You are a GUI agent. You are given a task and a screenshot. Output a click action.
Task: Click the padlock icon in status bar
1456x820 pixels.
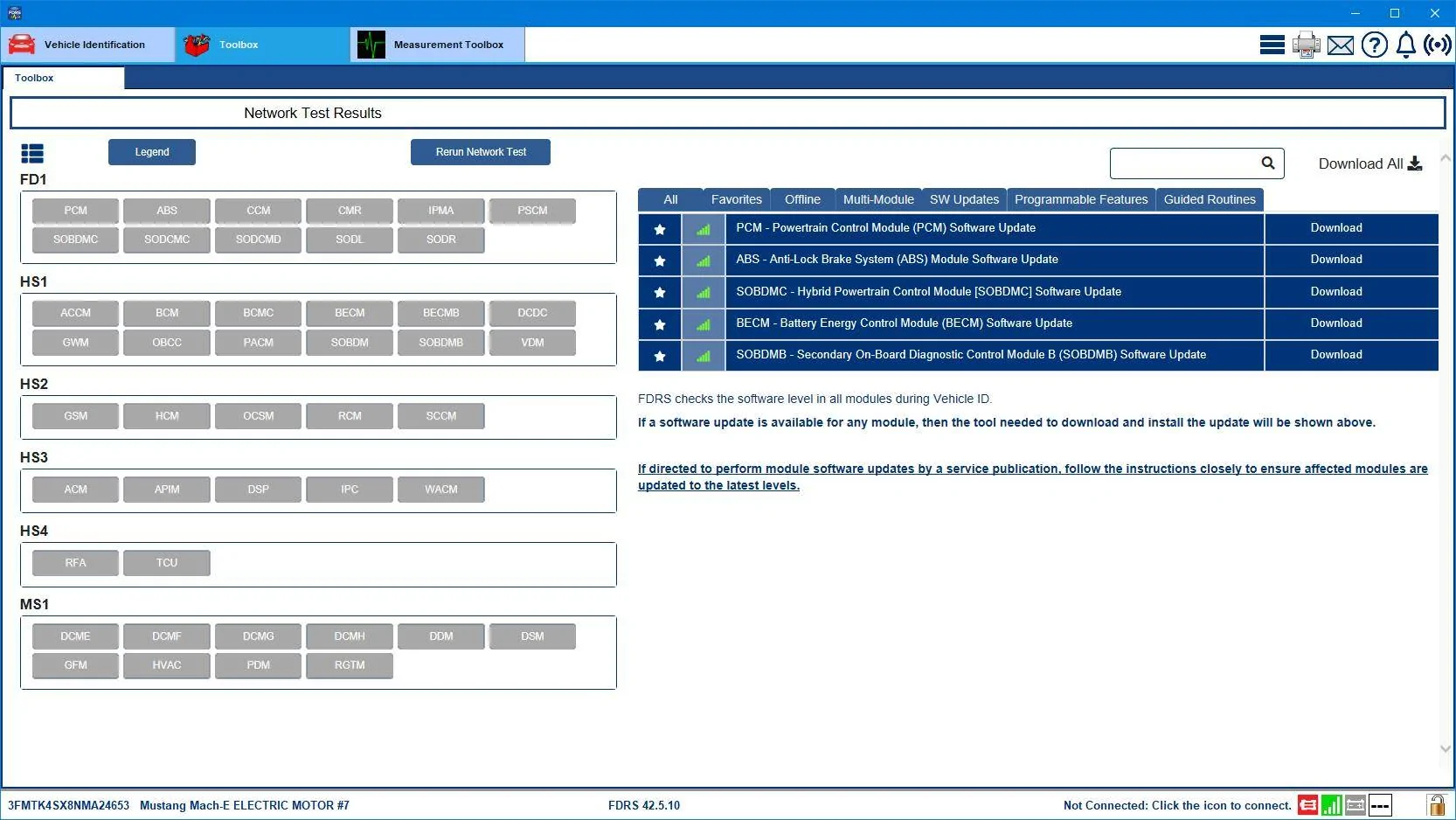pos(1436,805)
